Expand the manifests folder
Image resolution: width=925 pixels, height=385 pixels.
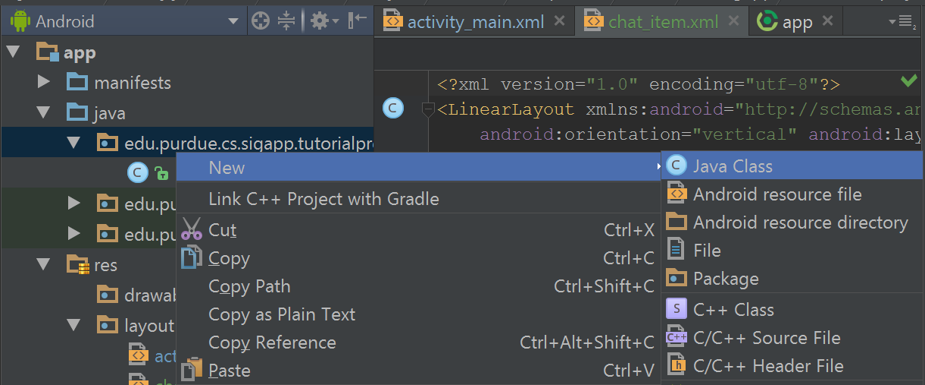click(x=44, y=82)
